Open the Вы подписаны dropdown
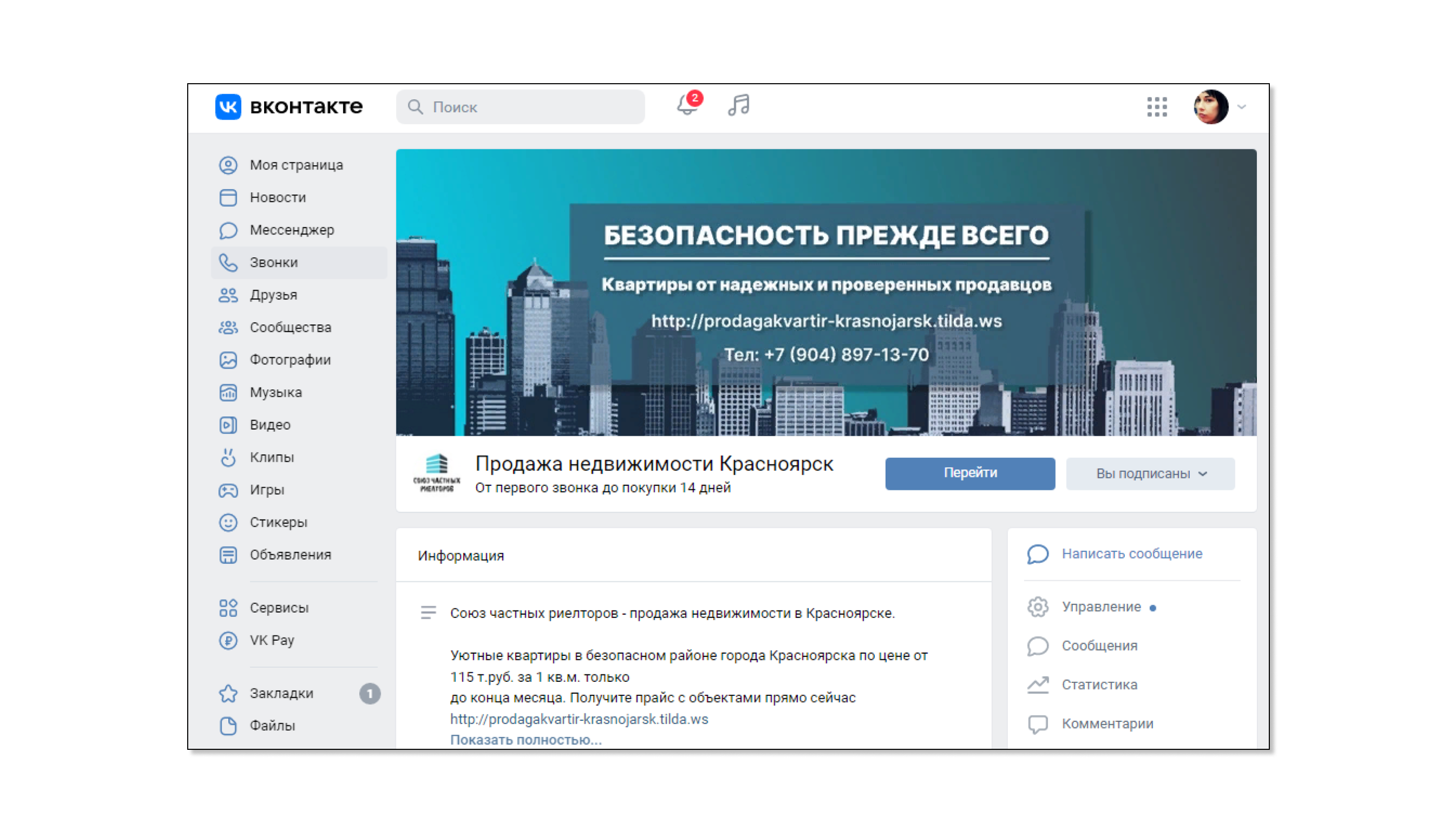This screenshot has width=1456, height=832. (x=1150, y=474)
